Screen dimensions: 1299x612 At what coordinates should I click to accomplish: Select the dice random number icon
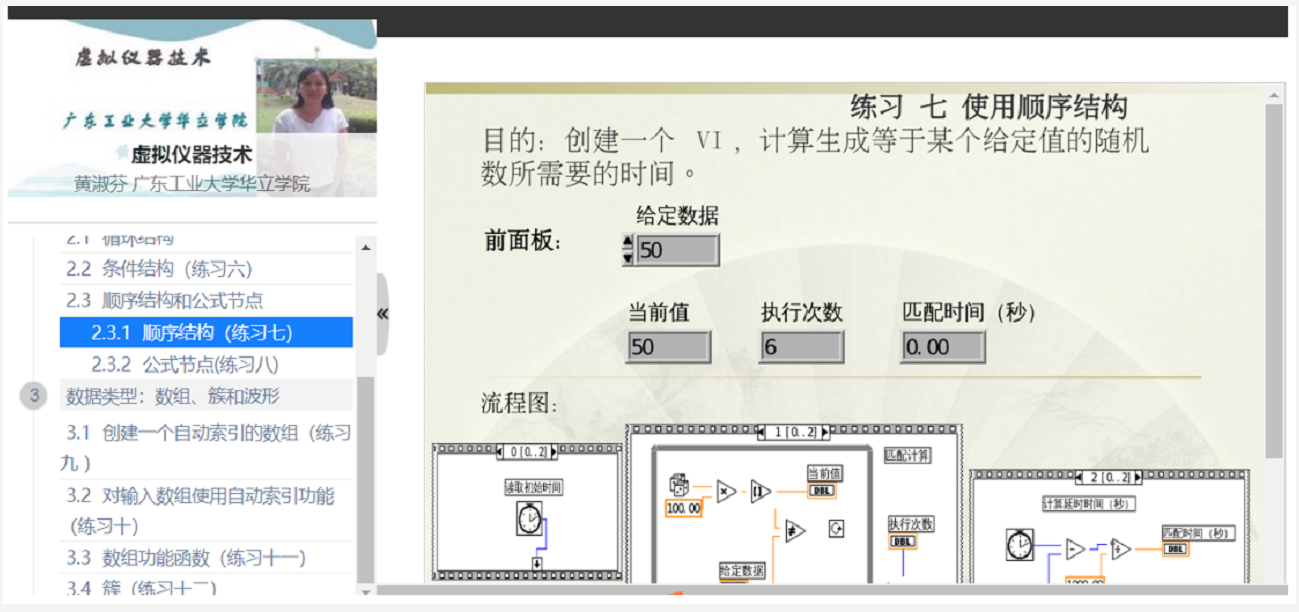[x=678, y=486]
